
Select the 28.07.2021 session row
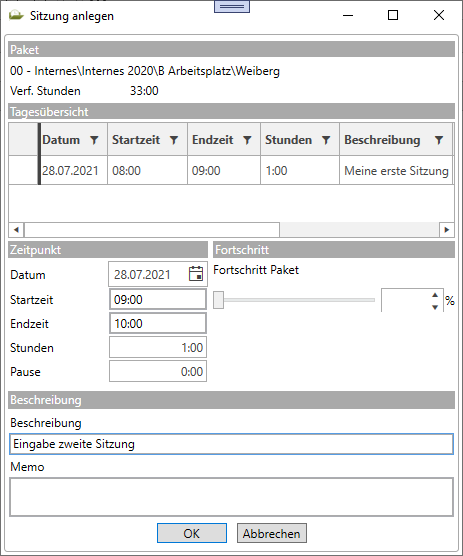[231, 171]
